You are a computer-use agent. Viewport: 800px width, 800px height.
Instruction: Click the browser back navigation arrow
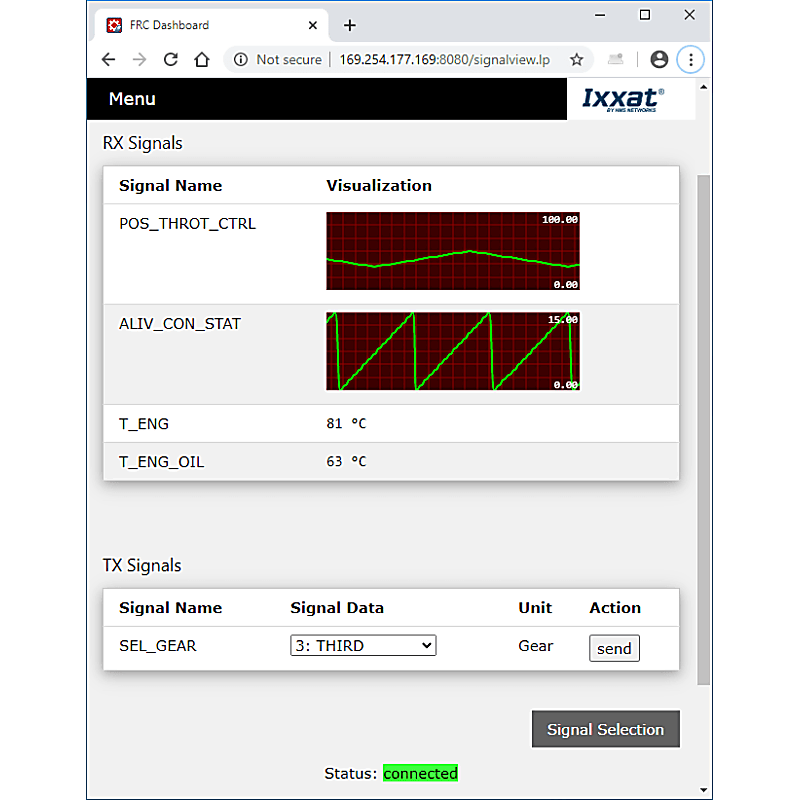(x=108, y=59)
